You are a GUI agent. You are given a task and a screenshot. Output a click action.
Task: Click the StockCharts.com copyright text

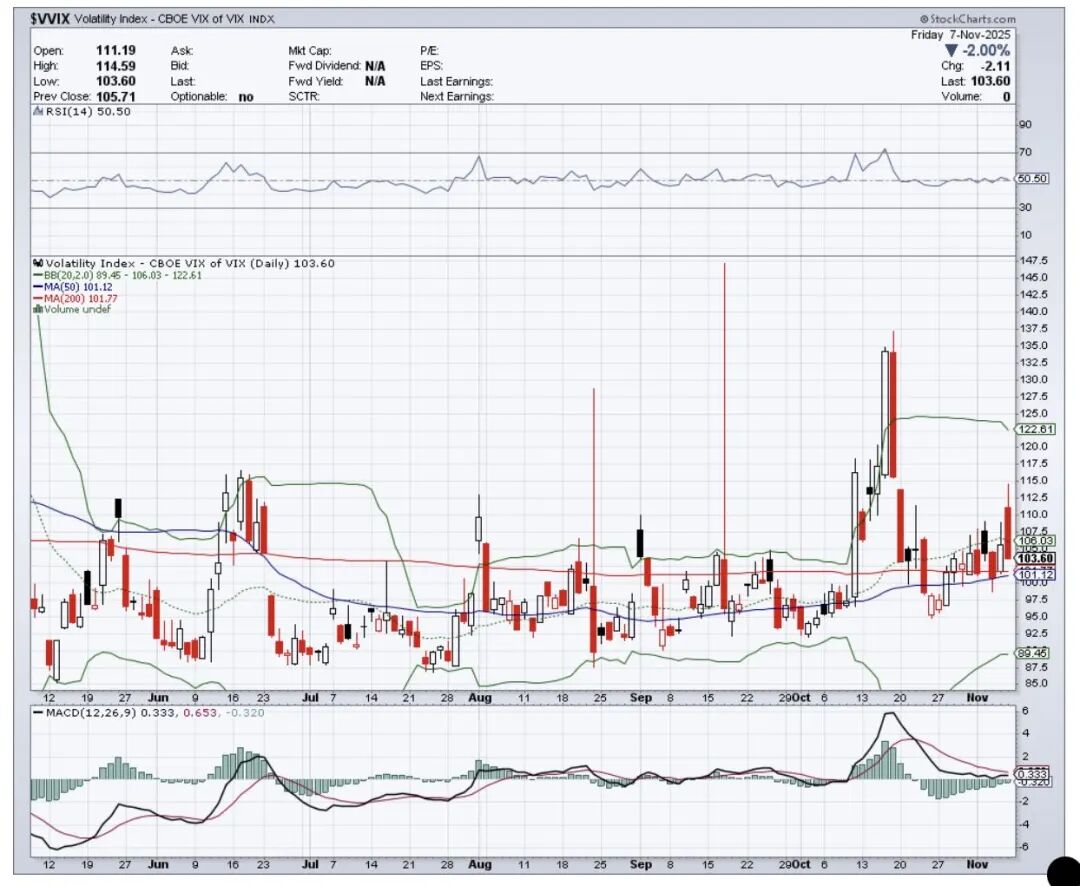(967, 19)
